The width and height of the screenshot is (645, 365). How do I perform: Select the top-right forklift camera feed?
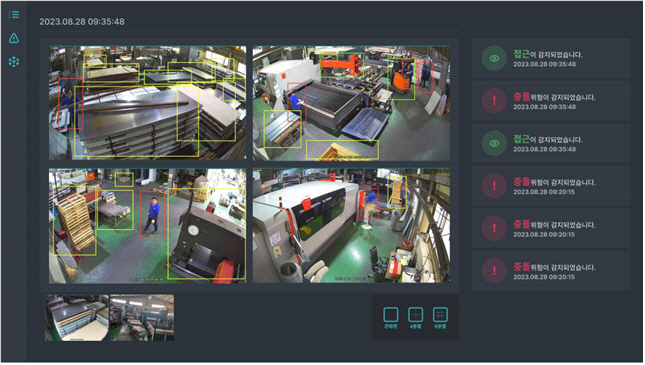coord(351,103)
